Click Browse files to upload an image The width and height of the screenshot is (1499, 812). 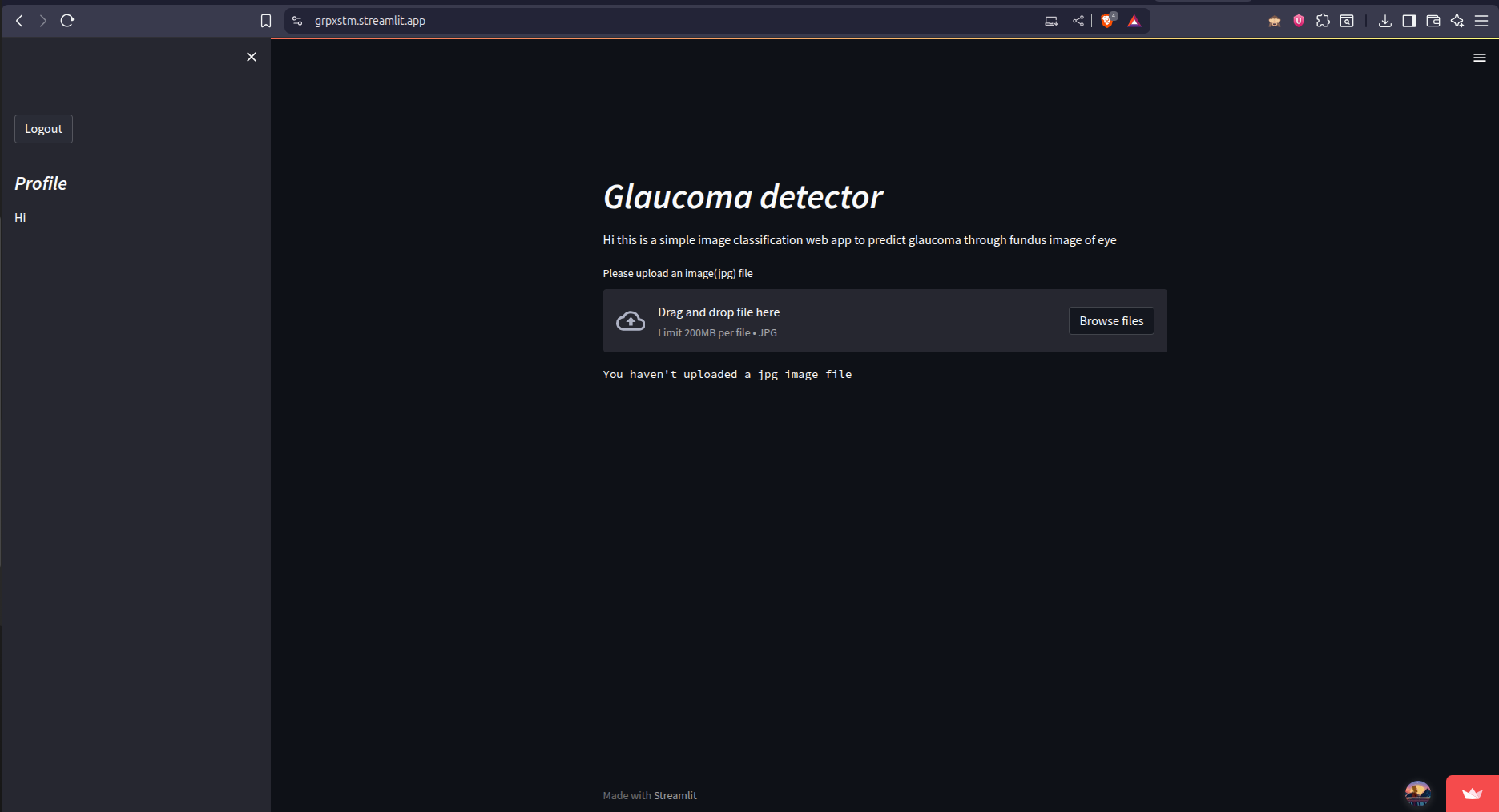[x=1110, y=320]
